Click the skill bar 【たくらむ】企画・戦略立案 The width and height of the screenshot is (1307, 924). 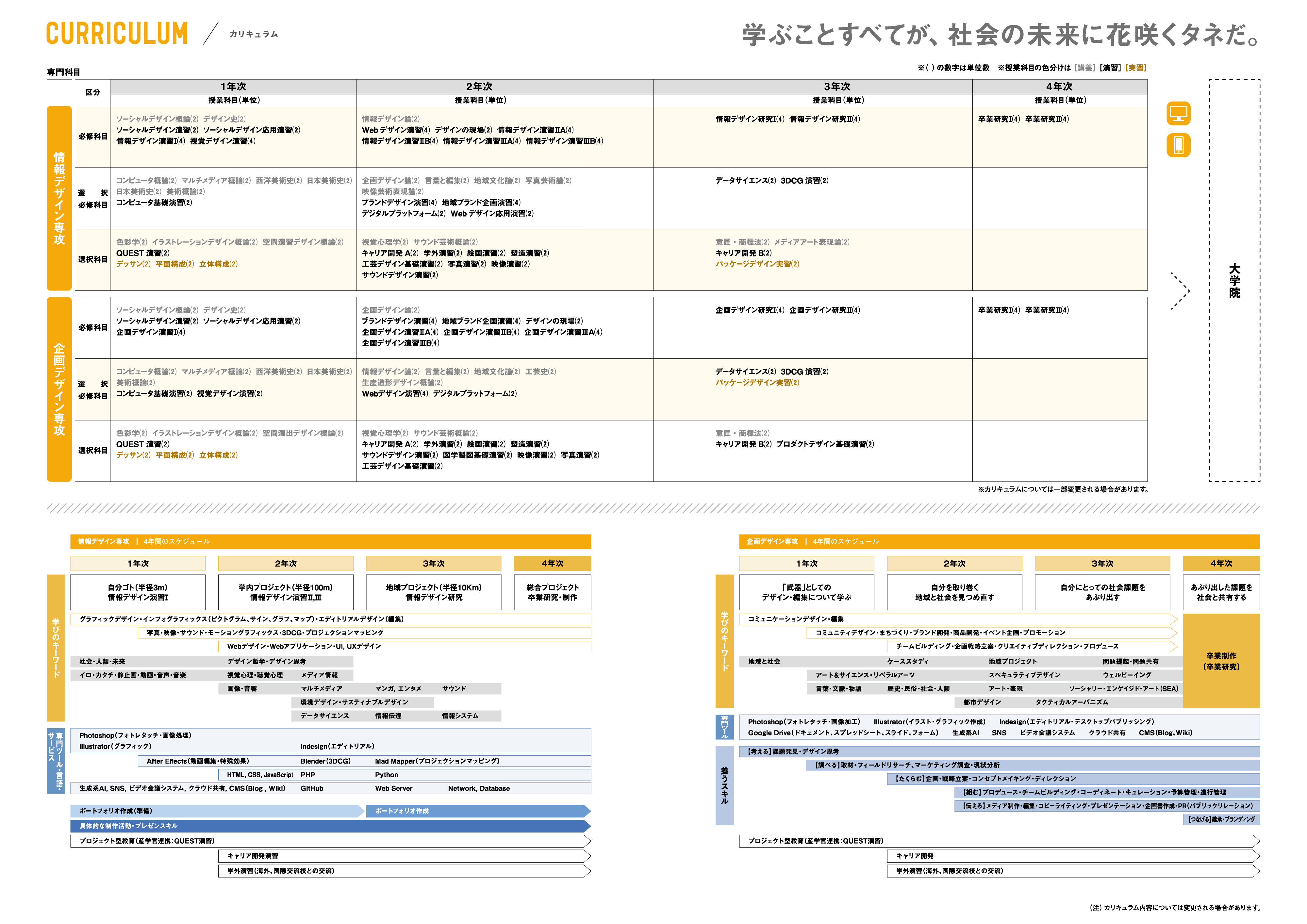point(1073,779)
